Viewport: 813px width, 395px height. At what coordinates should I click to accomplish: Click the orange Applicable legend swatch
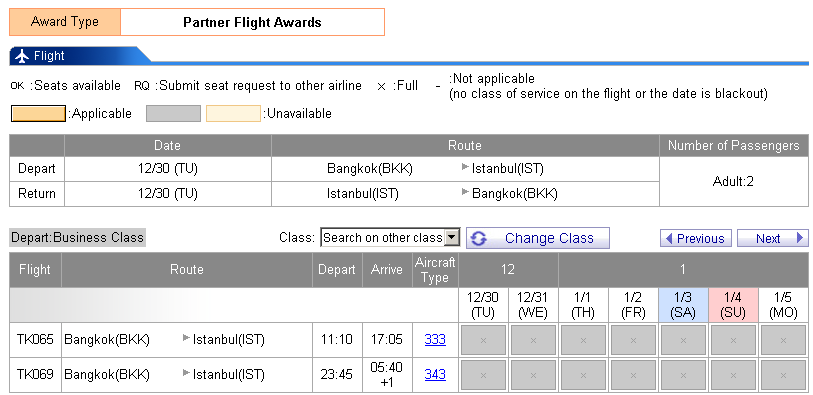point(38,114)
